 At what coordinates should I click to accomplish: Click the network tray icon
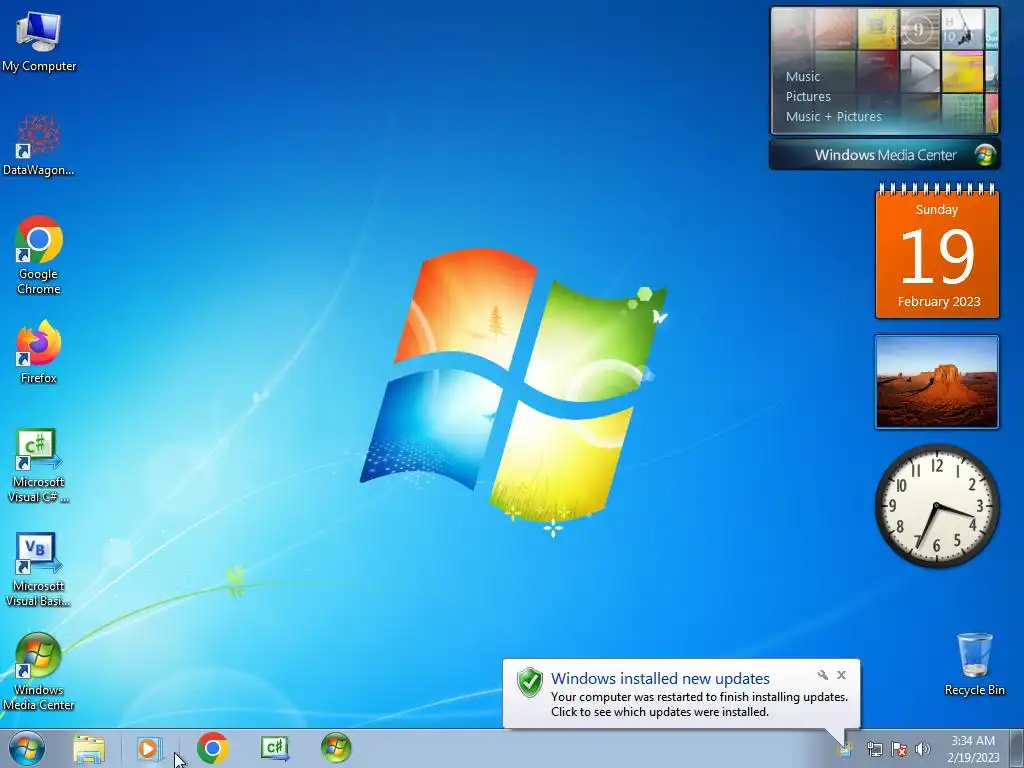(874, 749)
